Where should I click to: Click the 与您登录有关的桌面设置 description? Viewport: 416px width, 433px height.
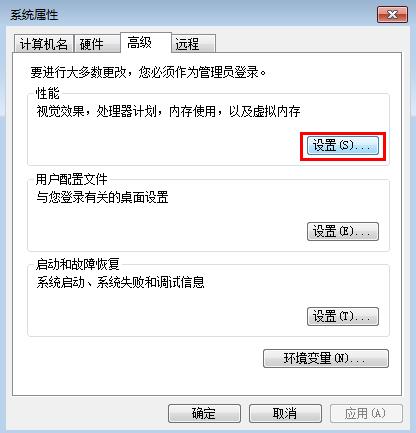(x=102, y=197)
